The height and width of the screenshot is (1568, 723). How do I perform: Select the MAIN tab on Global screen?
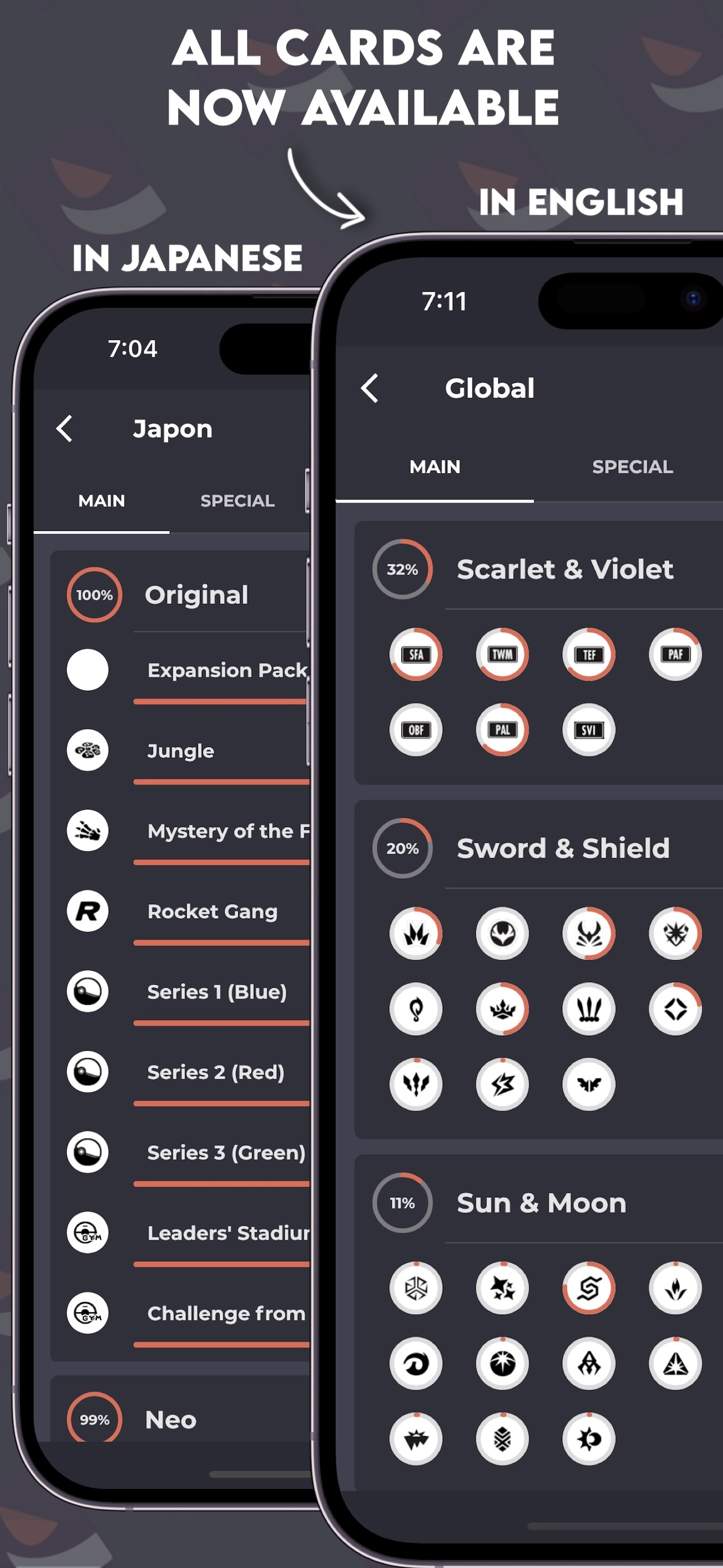(434, 467)
